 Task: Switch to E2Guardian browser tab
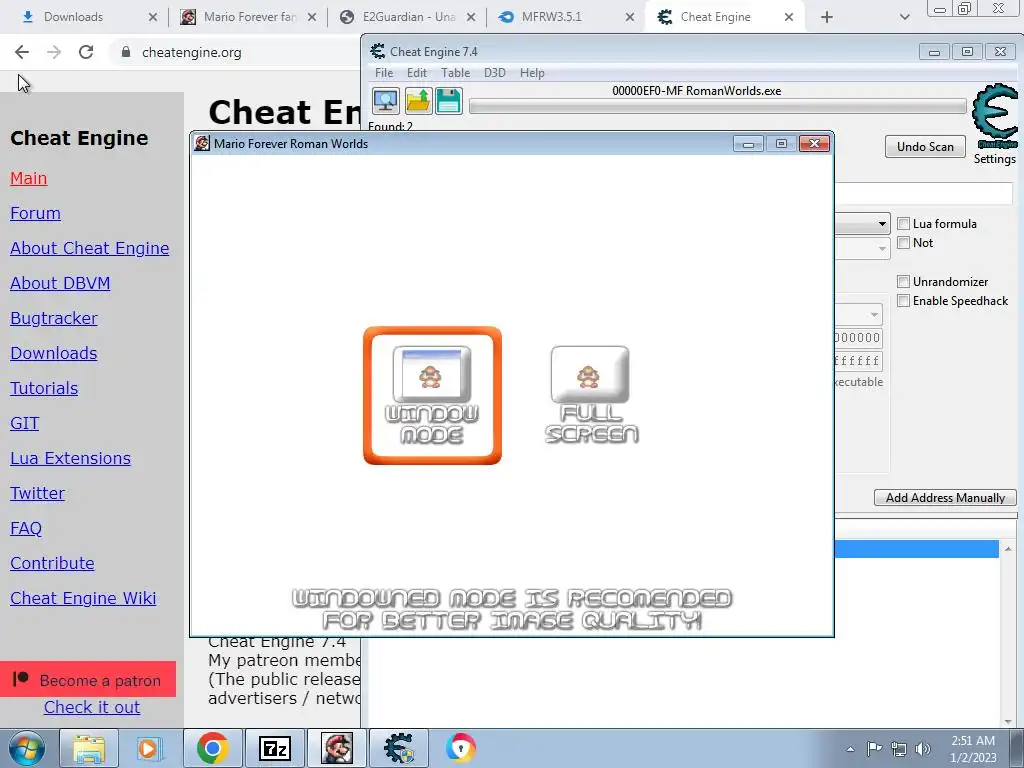point(408,17)
